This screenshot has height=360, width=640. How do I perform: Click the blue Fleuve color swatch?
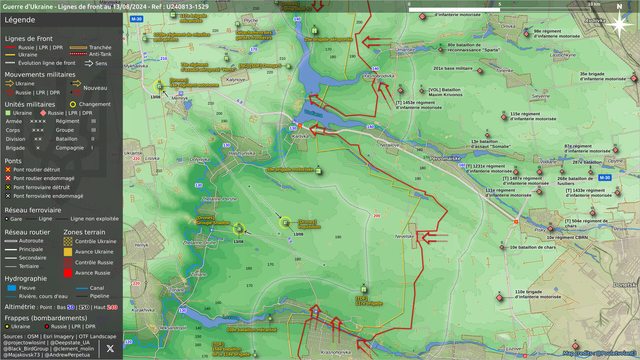pyautogui.click(x=12, y=288)
